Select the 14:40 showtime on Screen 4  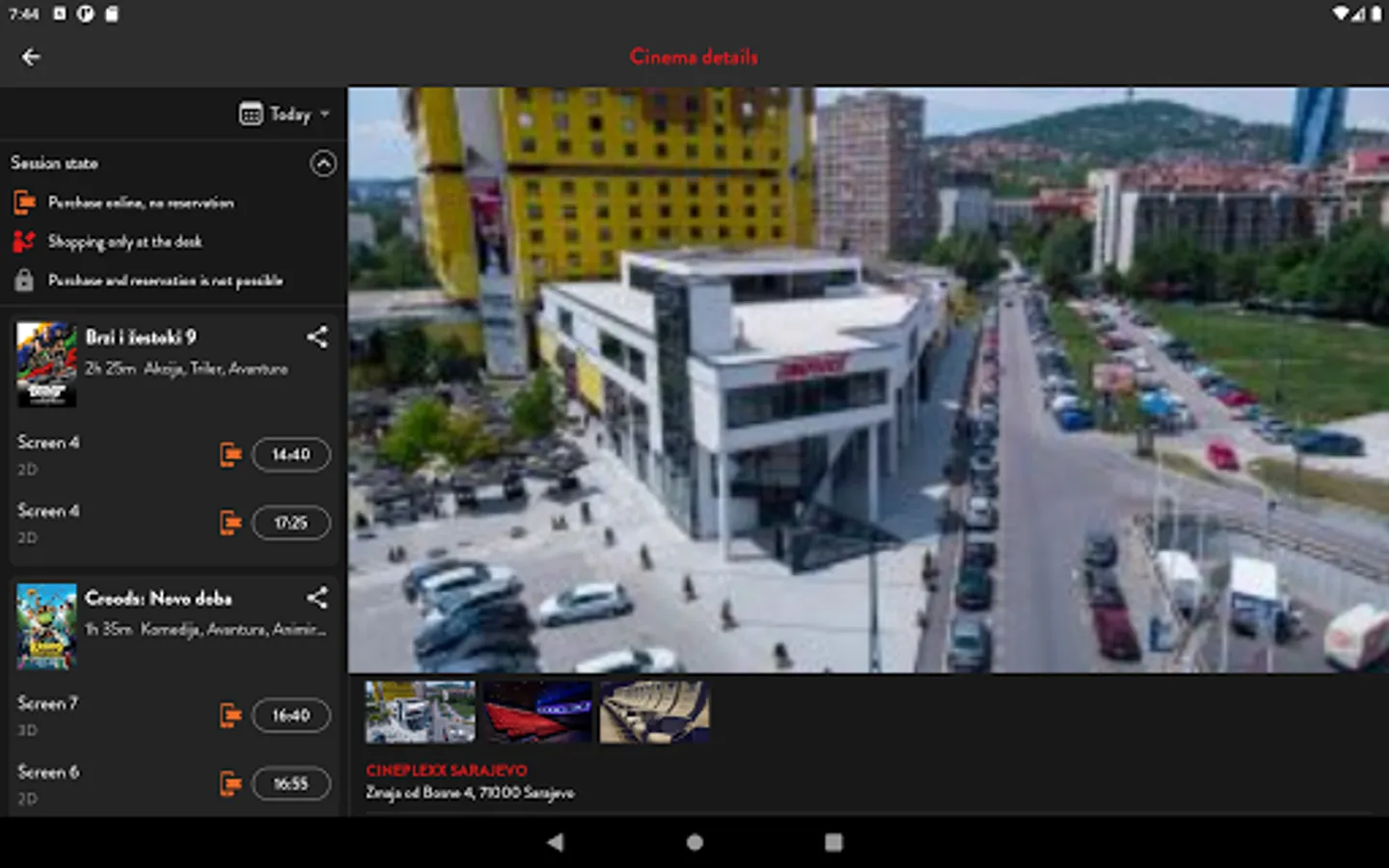tap(291, 454)
